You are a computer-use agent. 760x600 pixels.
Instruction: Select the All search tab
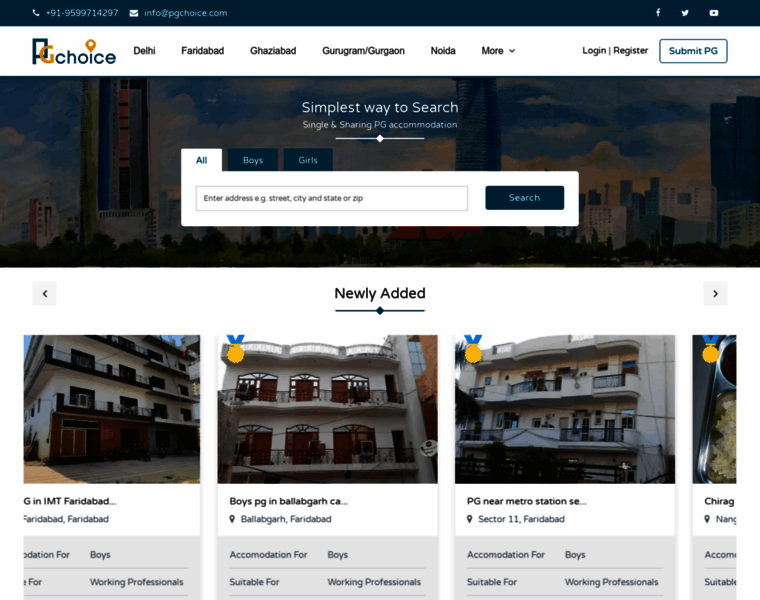pyautogui.click(x=202, y=160)
